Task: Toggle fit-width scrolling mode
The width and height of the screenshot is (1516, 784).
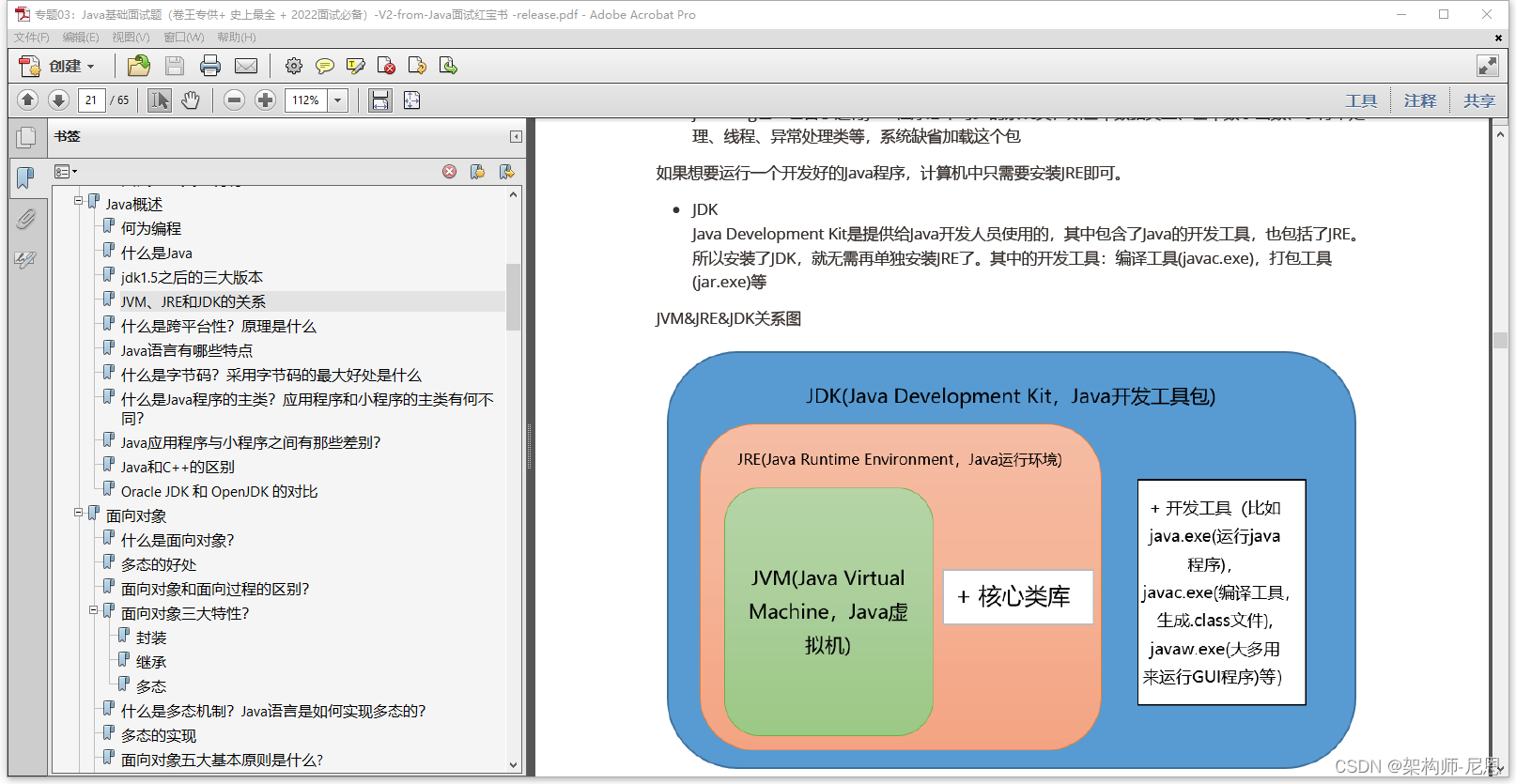Action: pos(379,100)
